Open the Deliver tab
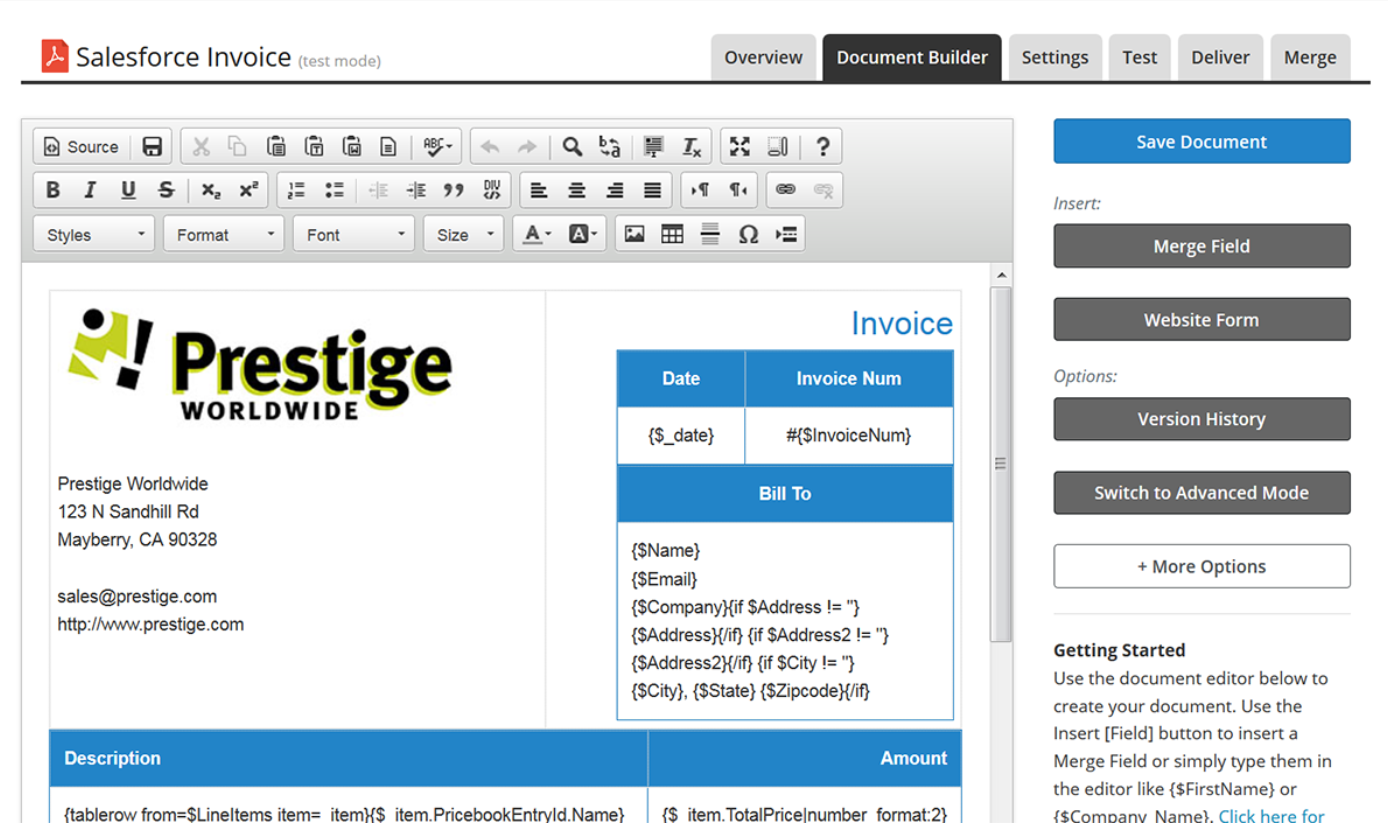The width and height of the screenshot is (1388, 830). tap(1221, 58)
